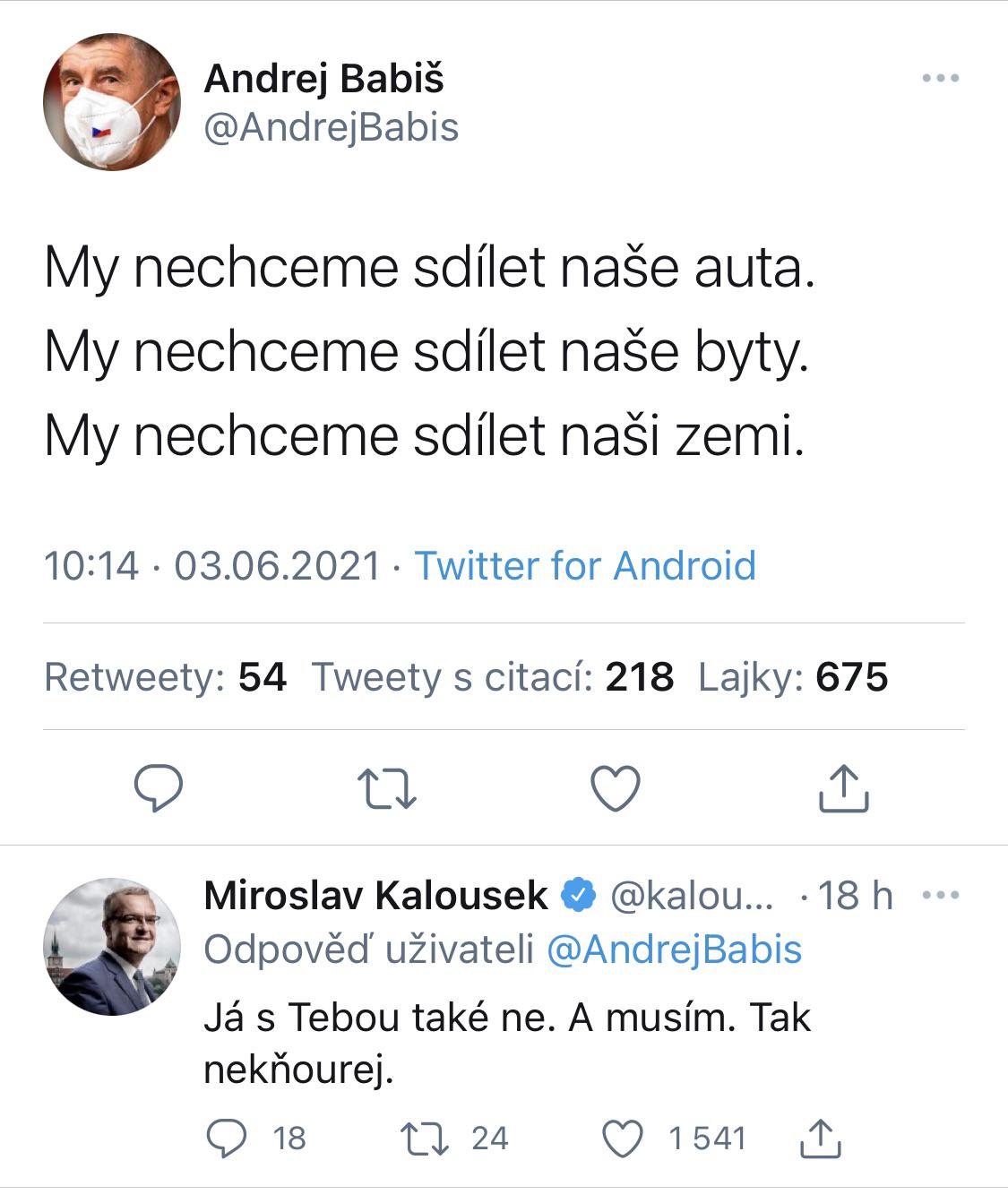Screen dimensions: 1008x1203
Task: Like the main tweet with heart icon
Action: [x=616, y=788]
